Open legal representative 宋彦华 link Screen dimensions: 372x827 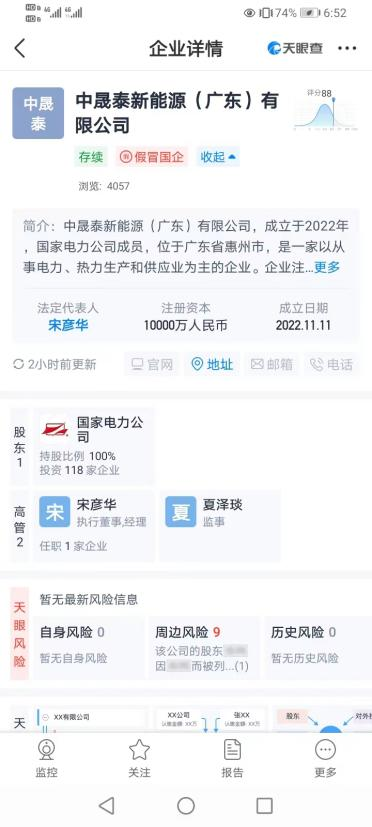68,325
